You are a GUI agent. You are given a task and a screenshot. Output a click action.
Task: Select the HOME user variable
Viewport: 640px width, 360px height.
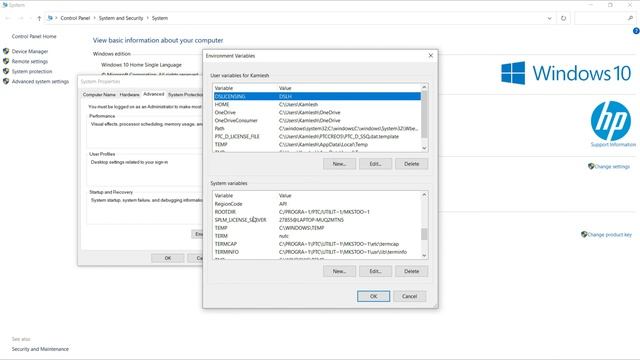click(317, 104)
